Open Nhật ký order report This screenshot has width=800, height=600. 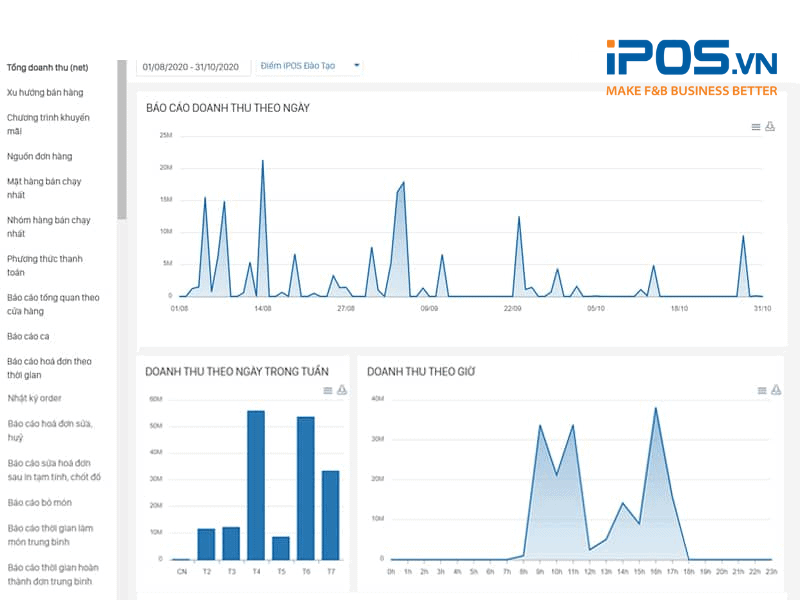click(35, 398)
